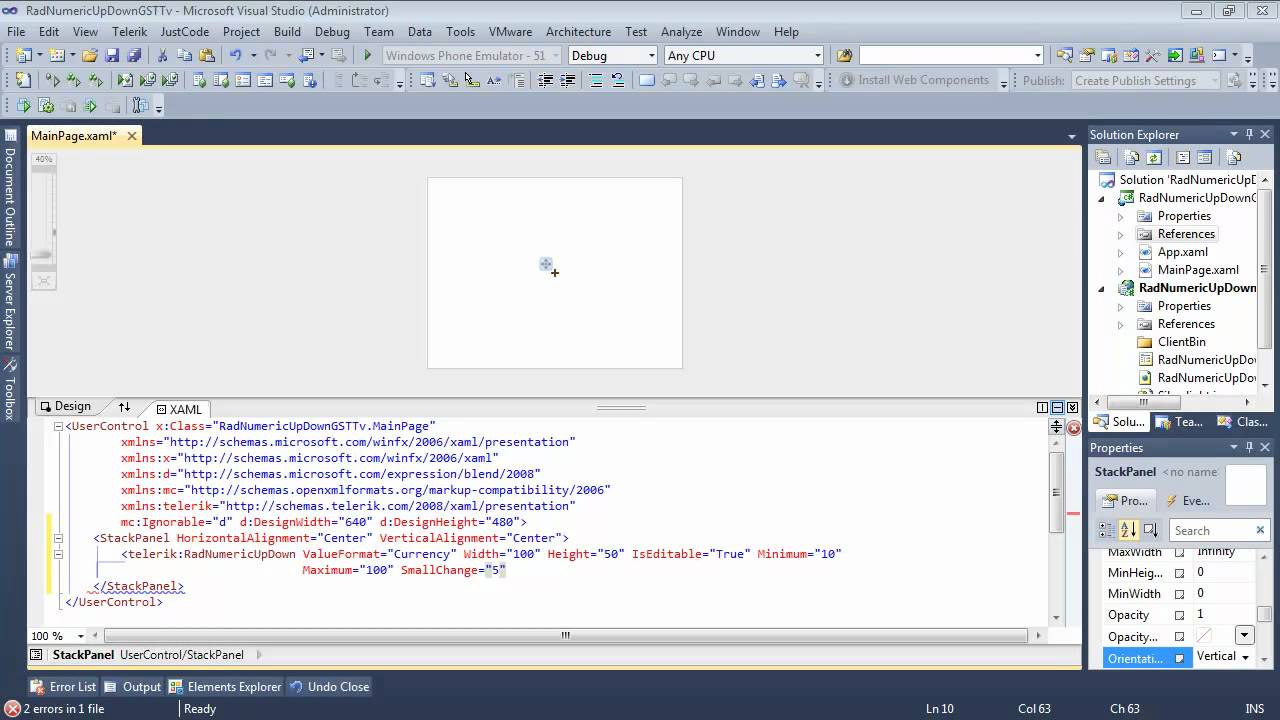Toggle the Orientation property marker

tap(1179, 658)
